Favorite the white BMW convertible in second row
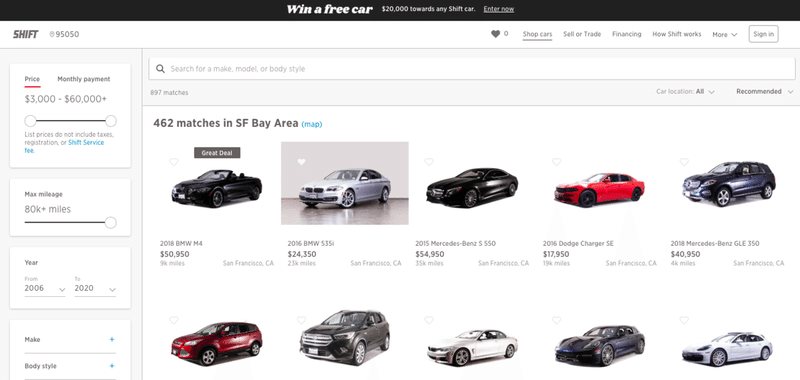Image resolution: width=800 pixels, height=380 pixels. [x=429, y=320]
